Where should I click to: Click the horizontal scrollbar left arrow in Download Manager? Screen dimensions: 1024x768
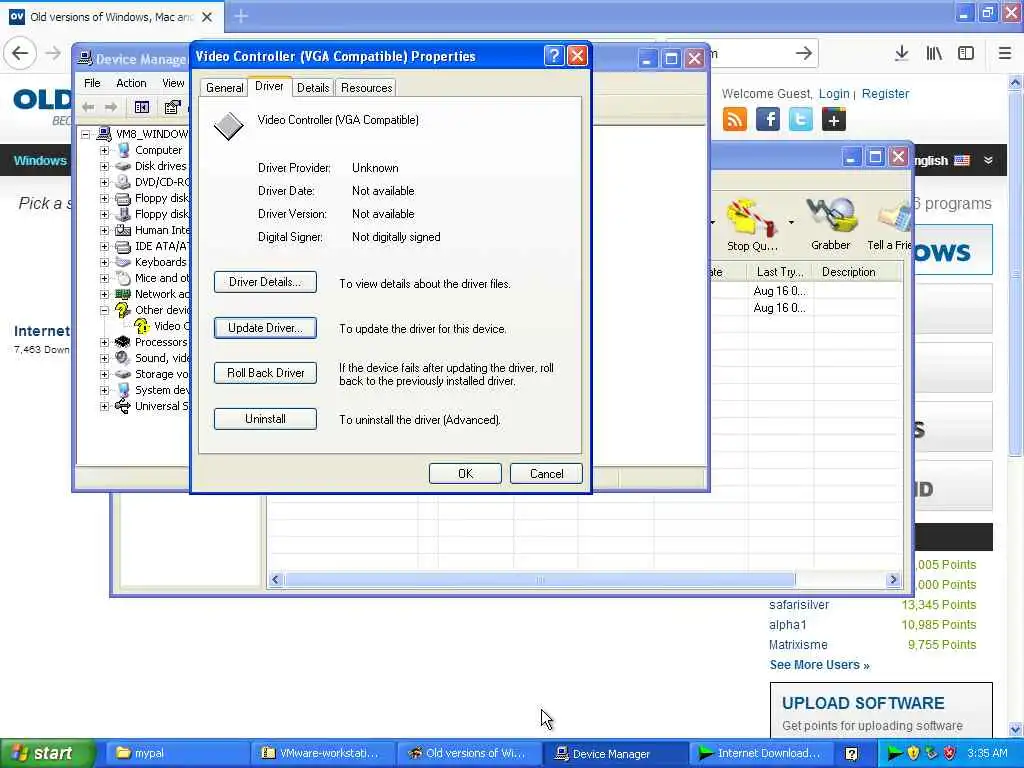click(276, 579)
